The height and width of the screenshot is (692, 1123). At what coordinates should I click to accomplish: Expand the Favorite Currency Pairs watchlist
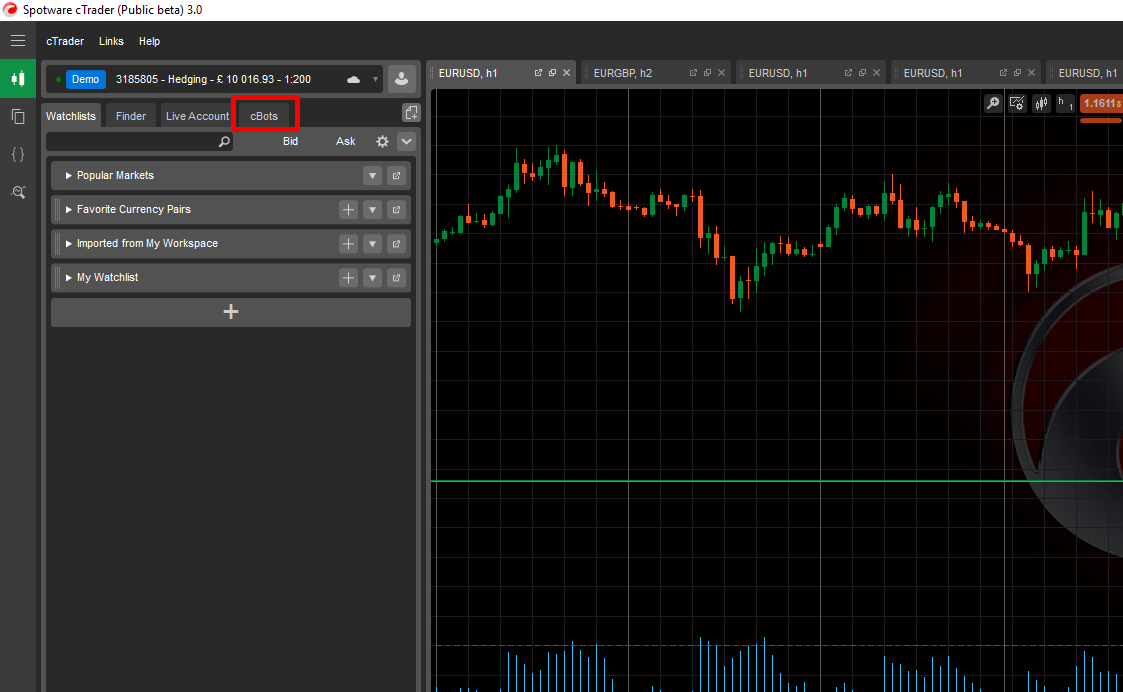[69, 209]
